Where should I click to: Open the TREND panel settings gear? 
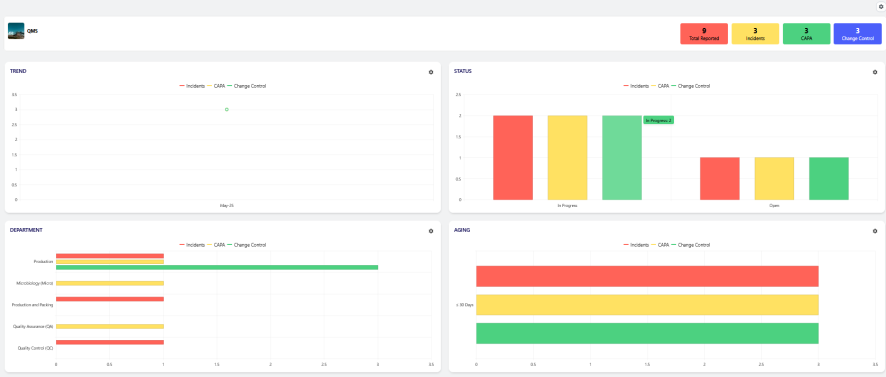click(x=431, y=72)
